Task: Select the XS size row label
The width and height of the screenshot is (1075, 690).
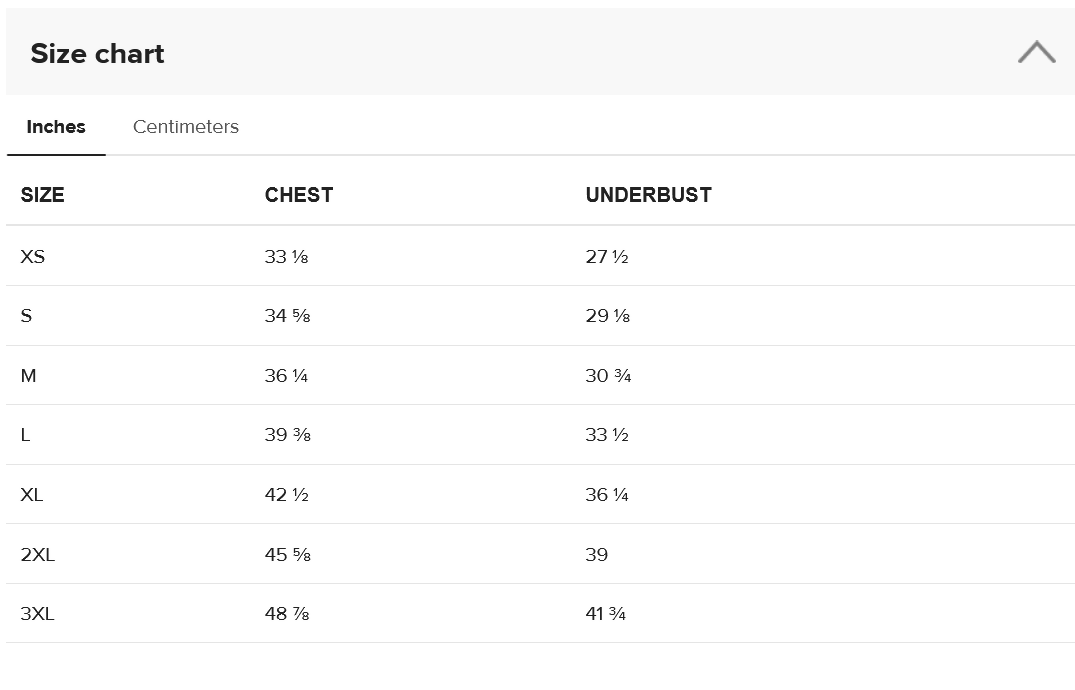Action: pos(33,257)
